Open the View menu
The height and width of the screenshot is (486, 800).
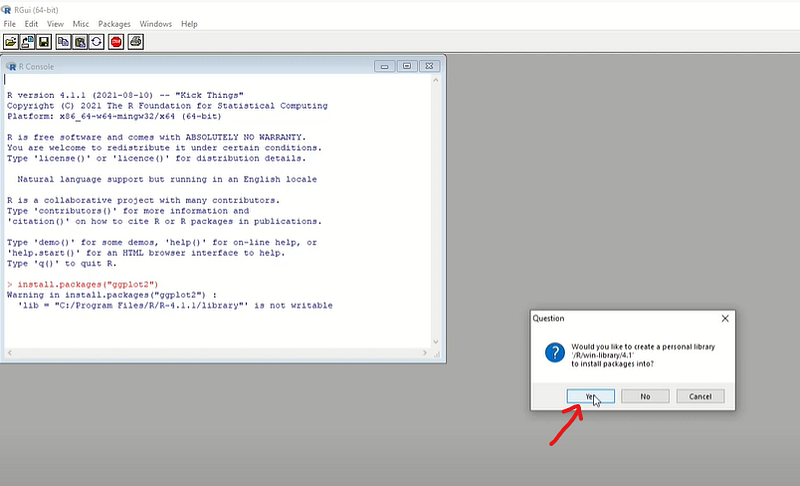[55, 24]
